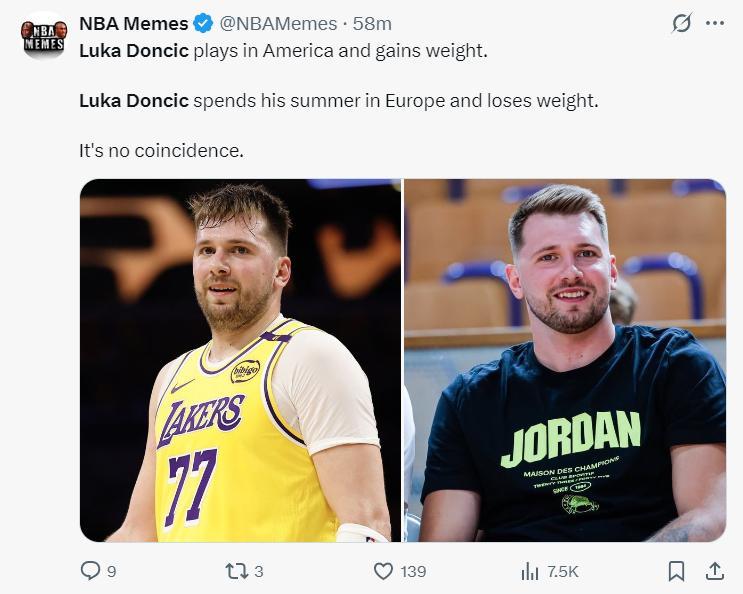Open the Lakers jersey photo
This screenshot has width=743, height=594.
click(240, 360)
